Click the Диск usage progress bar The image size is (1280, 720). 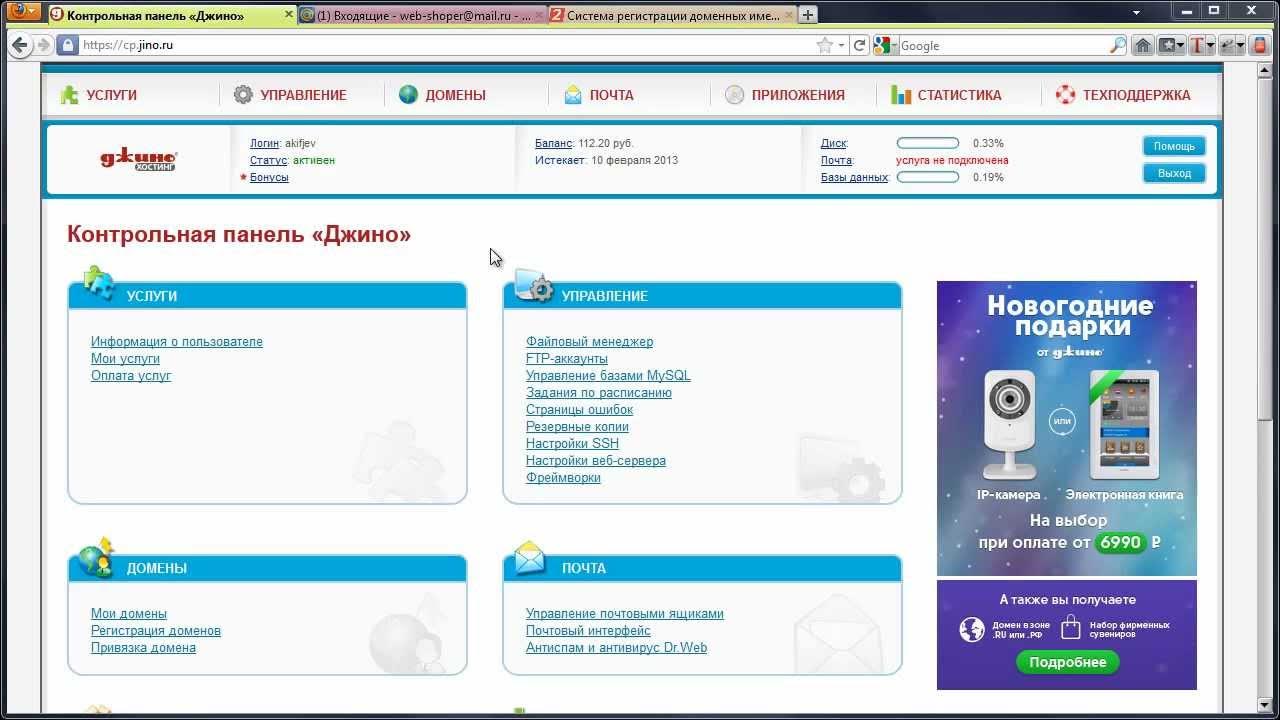coord(927,143)
